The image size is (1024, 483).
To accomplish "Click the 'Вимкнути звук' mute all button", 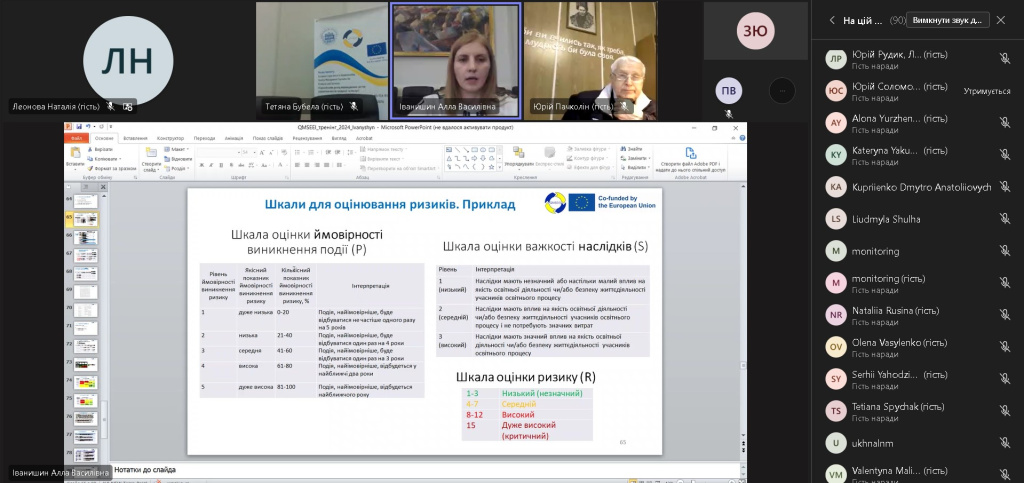I will click(949, 20).
